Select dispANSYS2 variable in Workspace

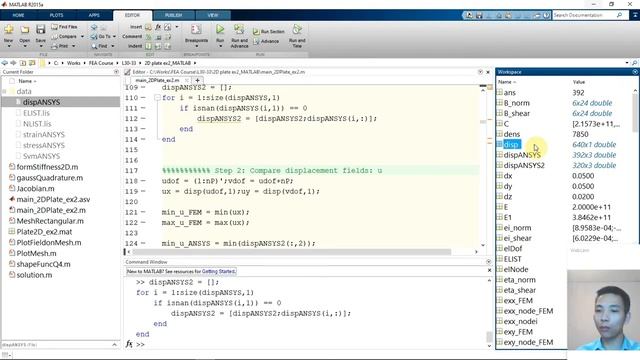coord(524,165)
